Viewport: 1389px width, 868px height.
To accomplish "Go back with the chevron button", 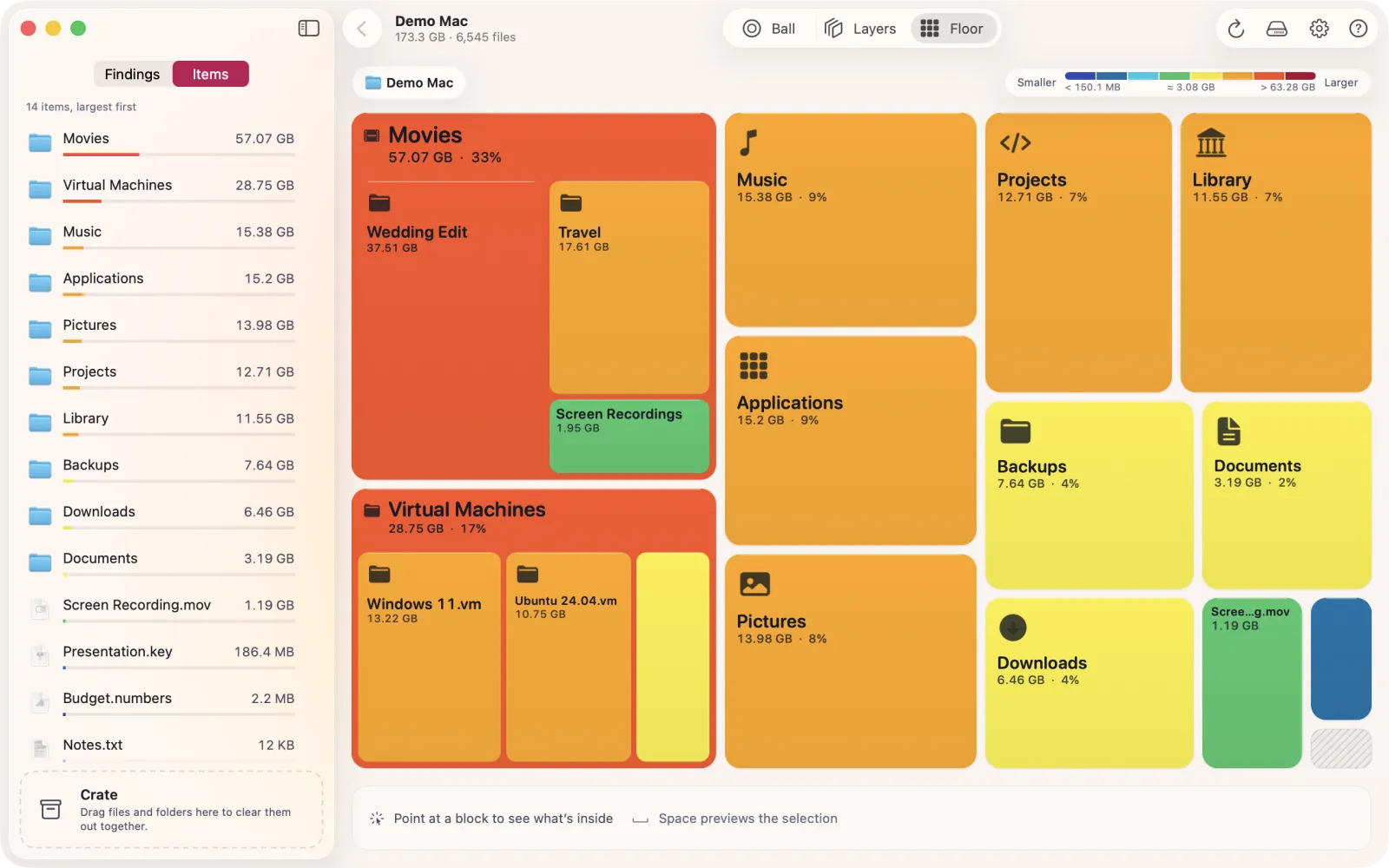I will pos(362,29).
